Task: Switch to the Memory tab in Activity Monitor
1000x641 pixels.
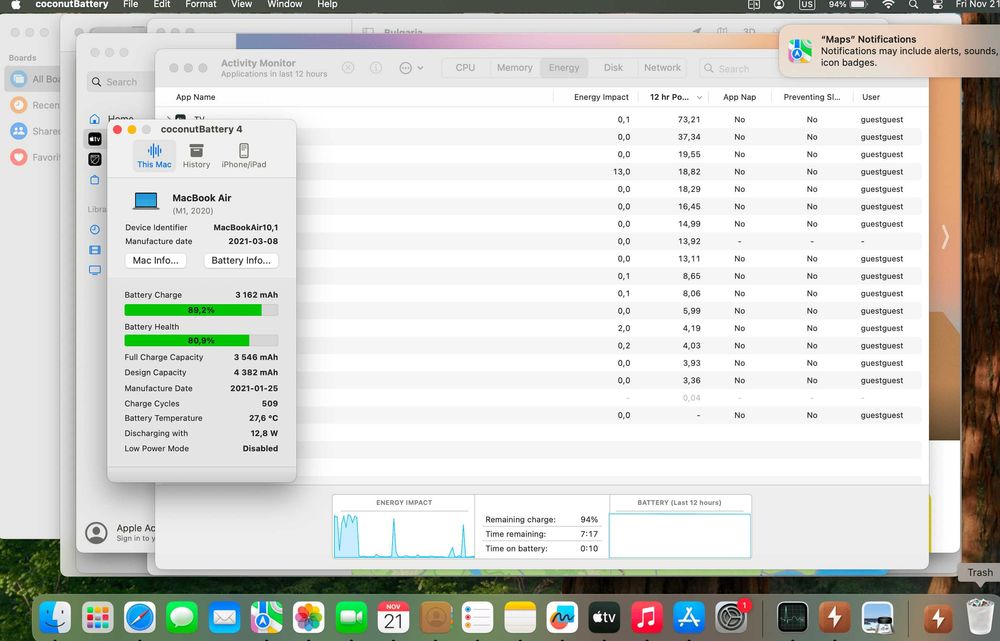Action: pyautogui.click(x=514, y=68)
